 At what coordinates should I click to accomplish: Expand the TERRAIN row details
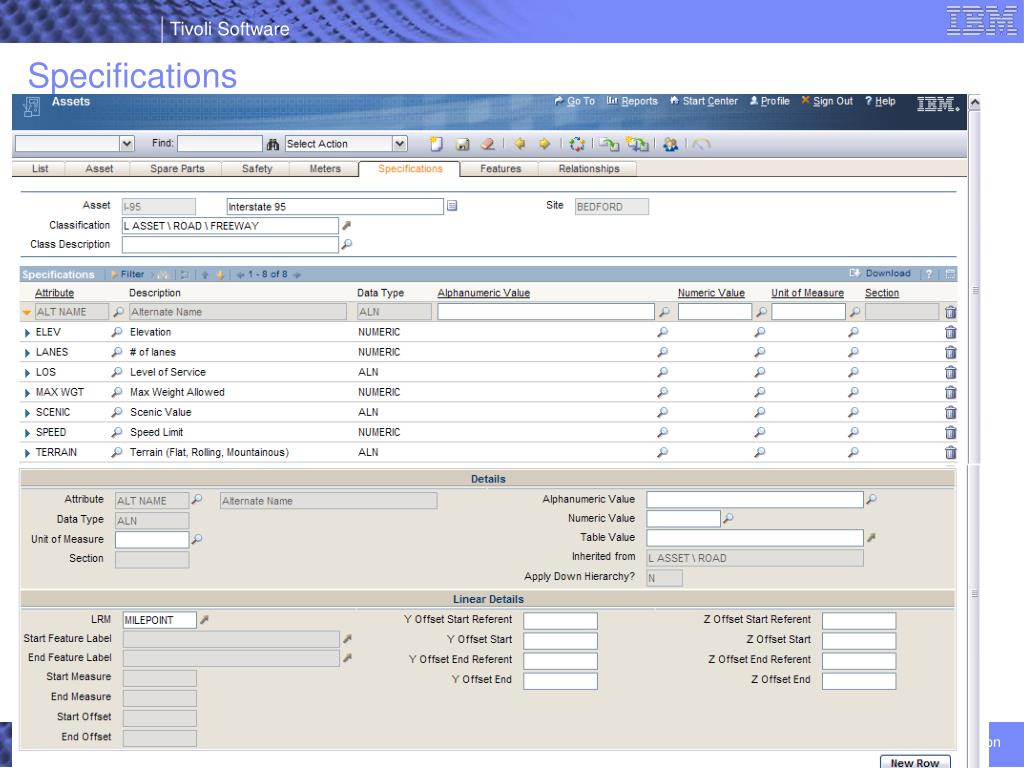click(27, 453)
